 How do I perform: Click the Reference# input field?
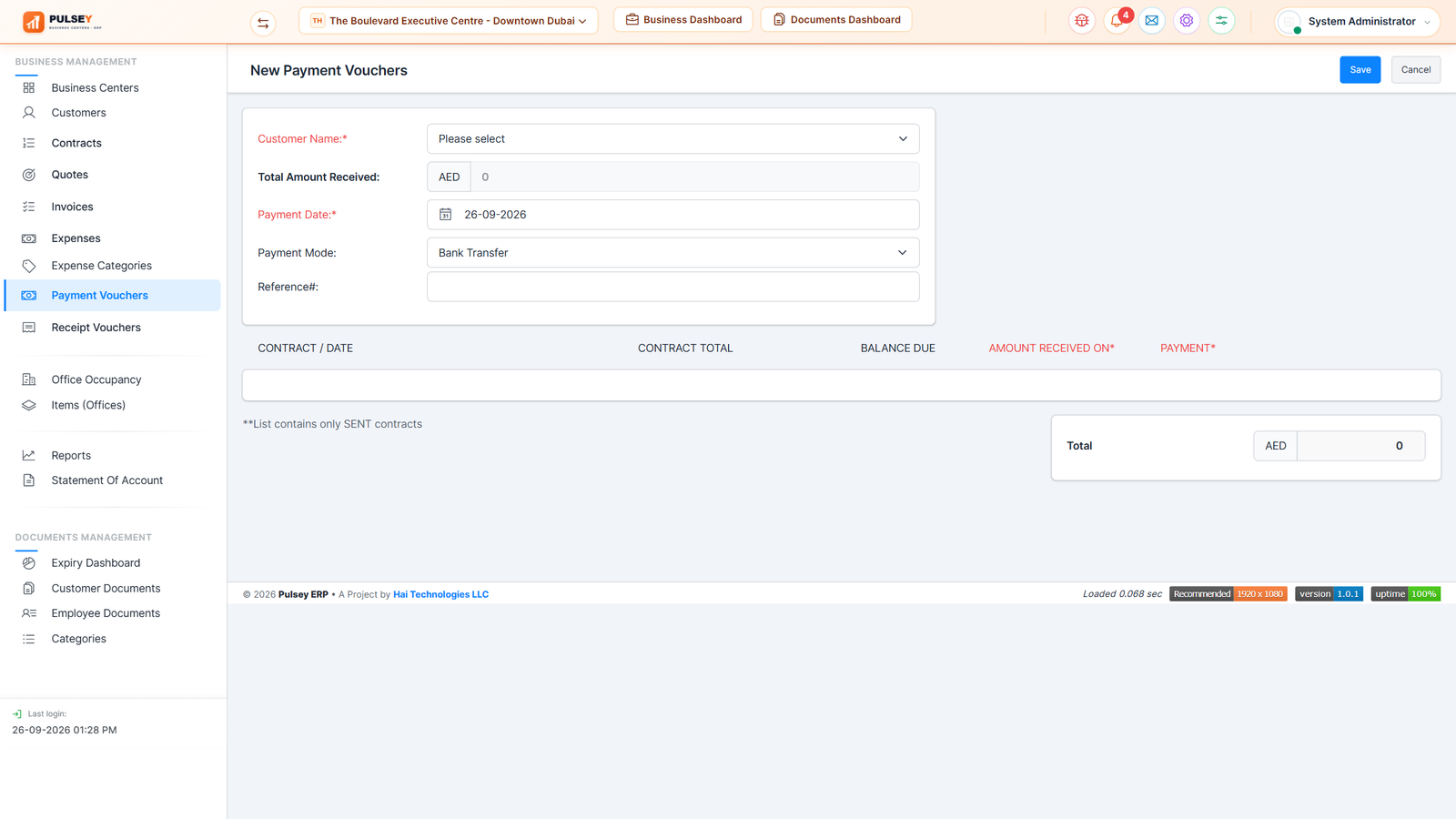(x=672, y=287)
